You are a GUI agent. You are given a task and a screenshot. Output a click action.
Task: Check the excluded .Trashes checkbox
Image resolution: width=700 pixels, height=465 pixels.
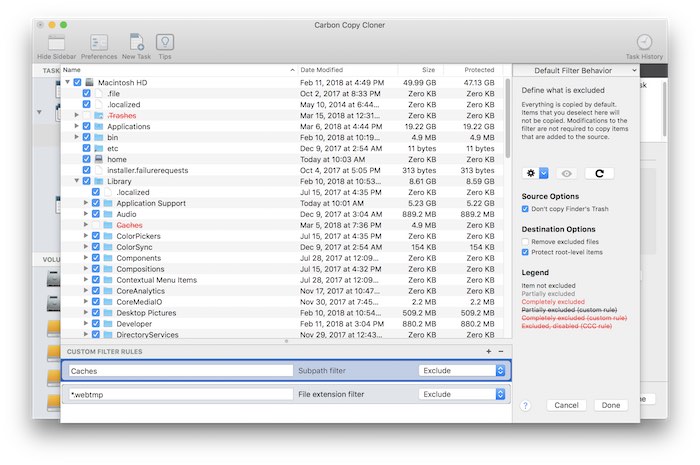pos(87,115)
